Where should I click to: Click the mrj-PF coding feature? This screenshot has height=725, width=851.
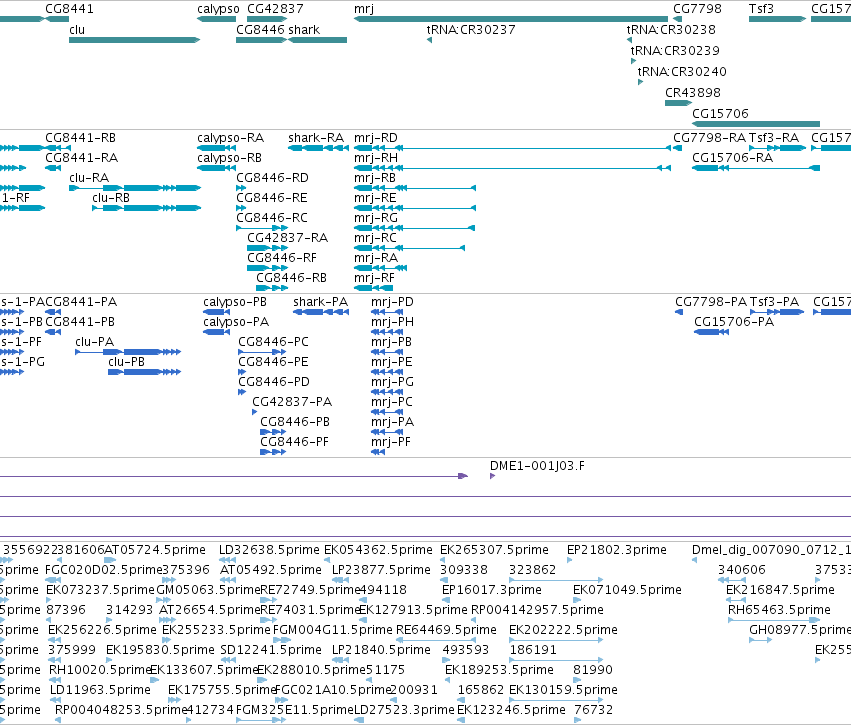point(378,452)
